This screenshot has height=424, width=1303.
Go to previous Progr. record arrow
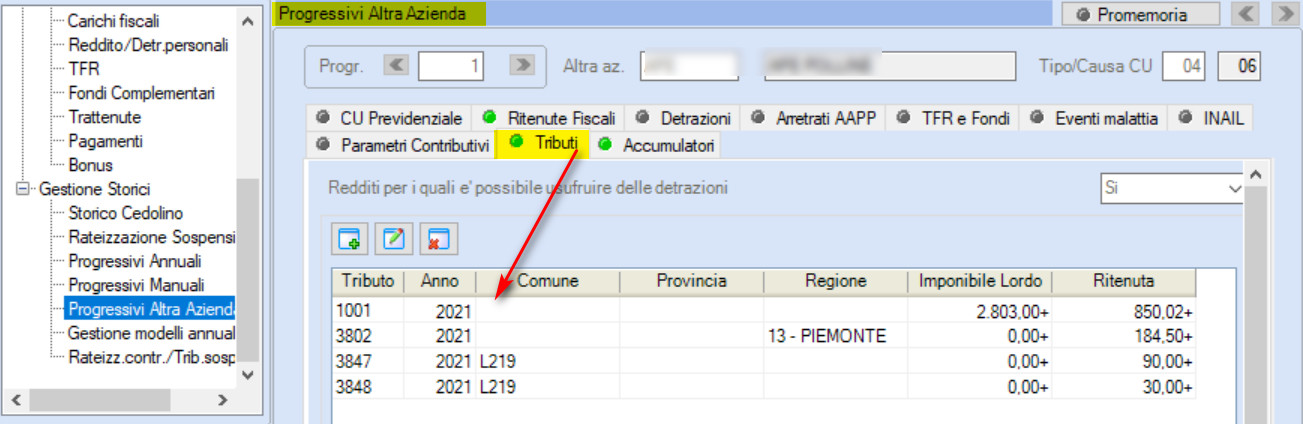(x=397, y=66)
